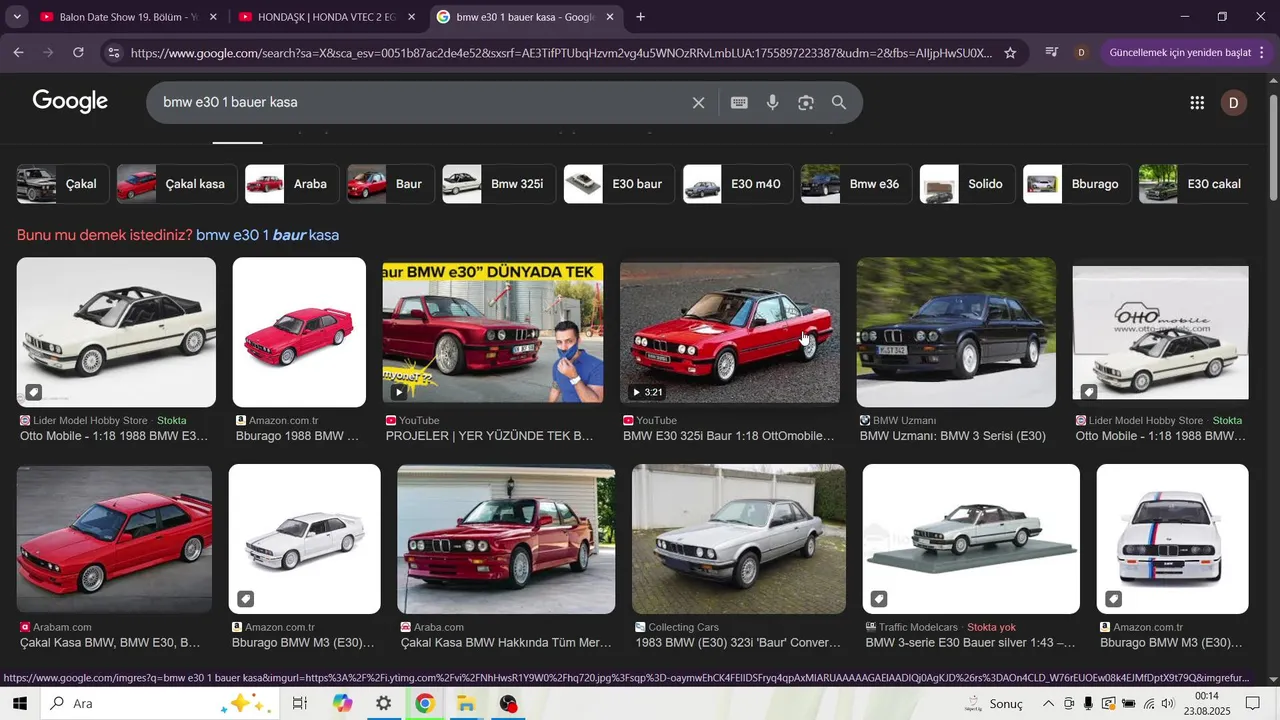Screen dimensions: 1280x720
Task: Search by image with Google Lens
Action: 806,102
